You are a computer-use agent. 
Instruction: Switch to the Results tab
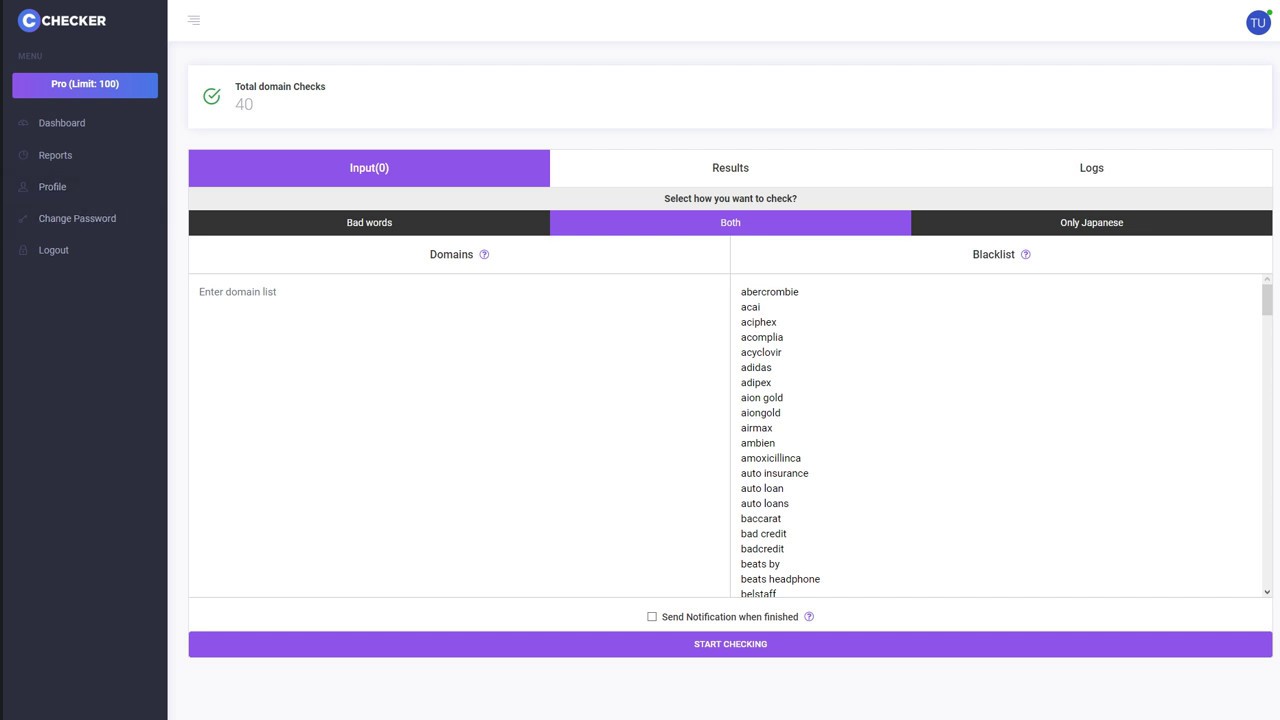[x=730, y=168]
